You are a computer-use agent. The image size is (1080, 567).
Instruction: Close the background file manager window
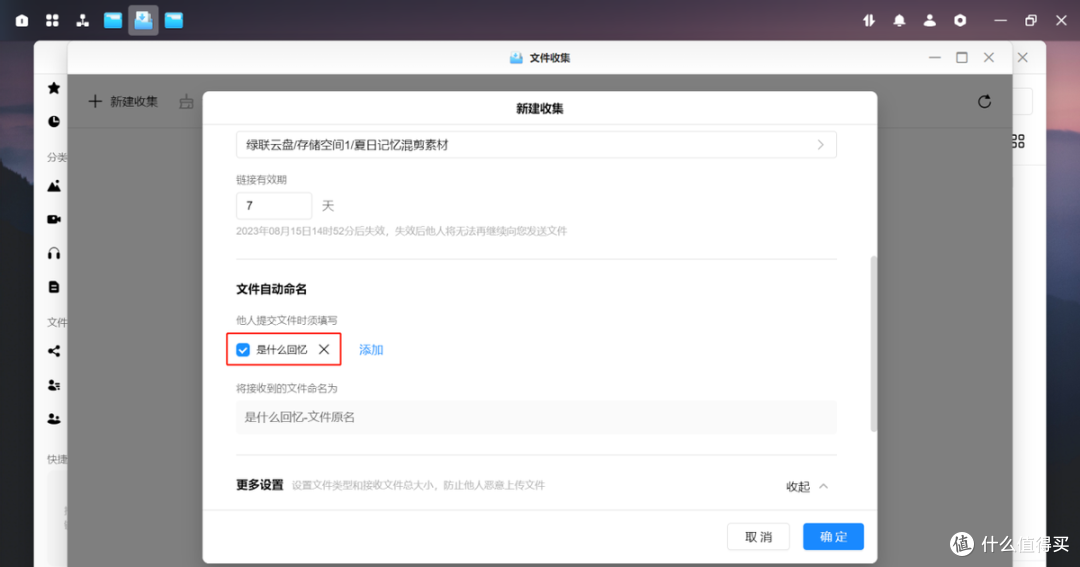(1023, 58)
